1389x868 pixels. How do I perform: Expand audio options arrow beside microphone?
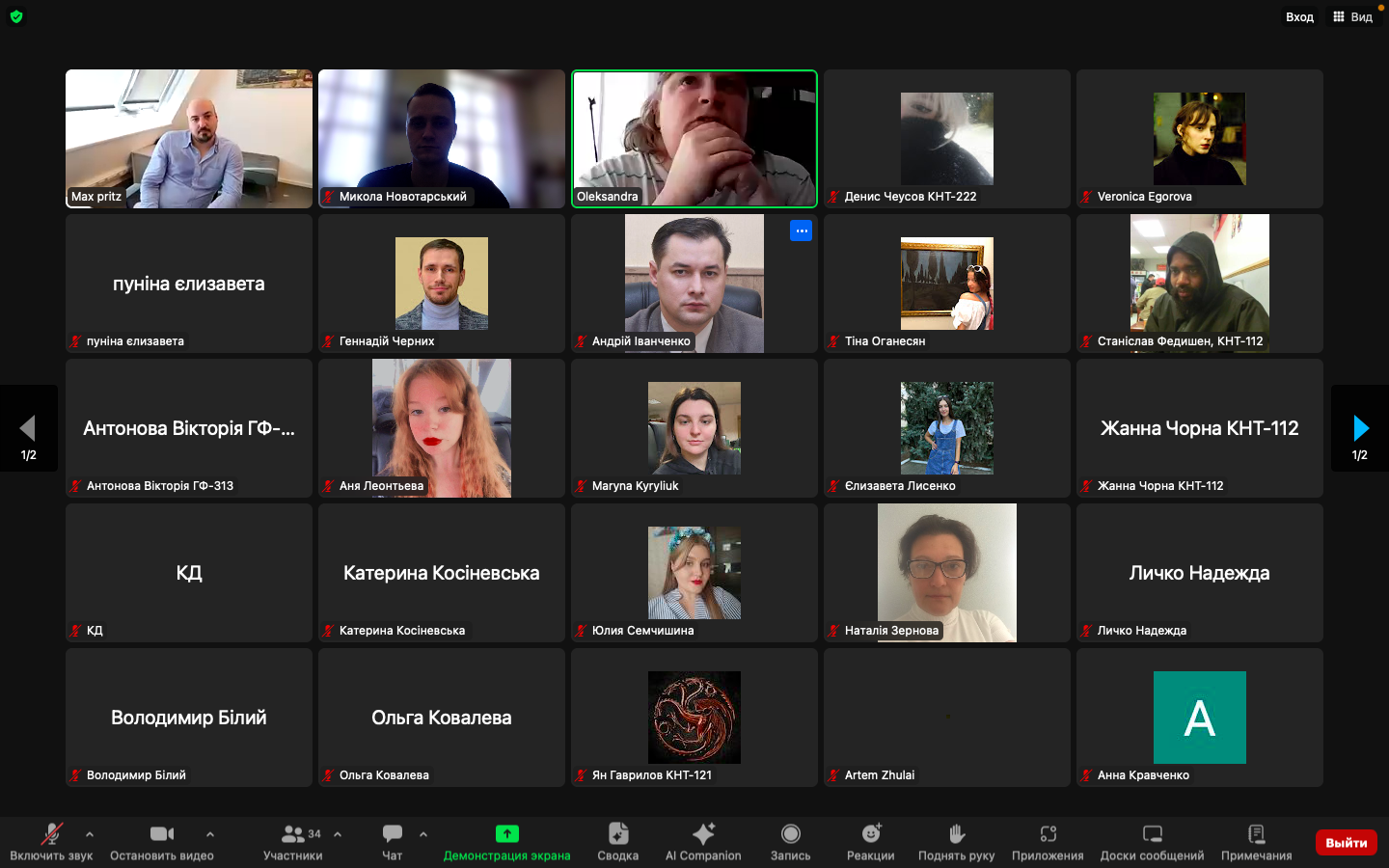[90, 834]
